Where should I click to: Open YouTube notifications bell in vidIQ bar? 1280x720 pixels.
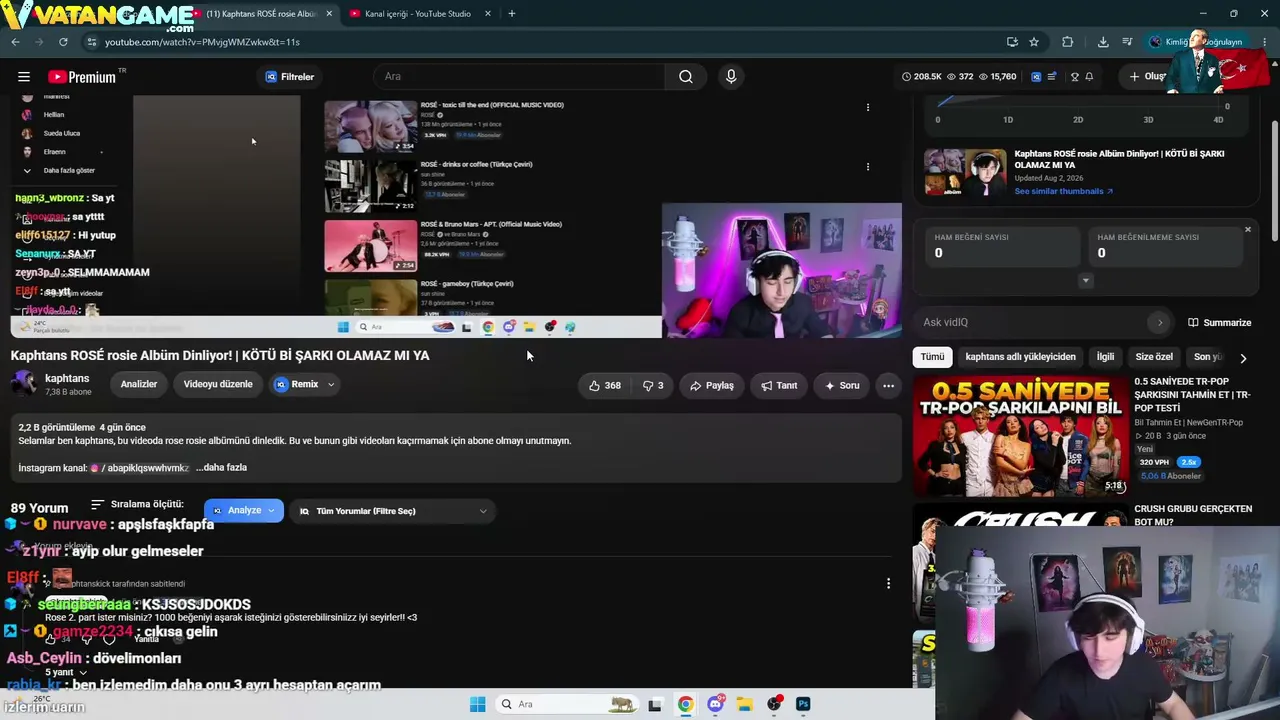click(1089, 77)
